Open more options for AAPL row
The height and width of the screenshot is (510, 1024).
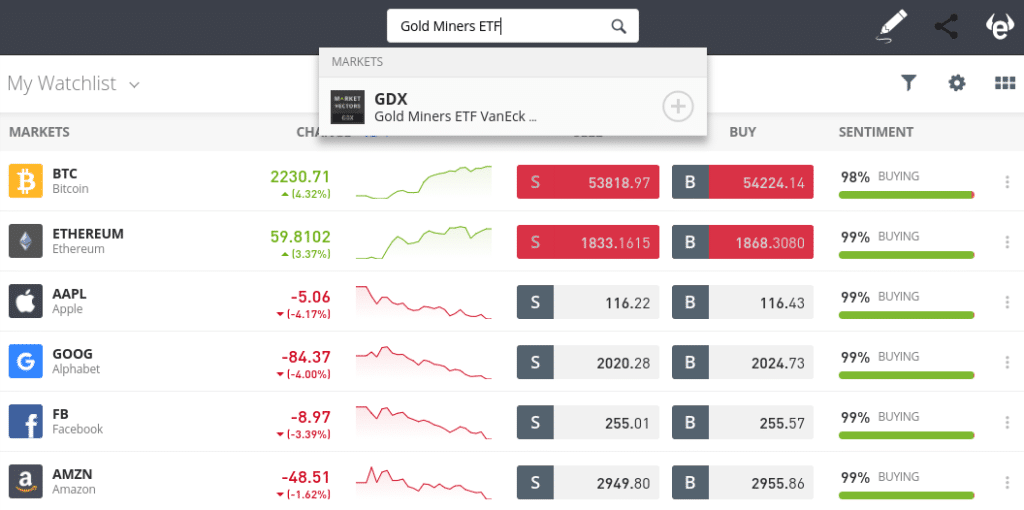click(1007, 302)
